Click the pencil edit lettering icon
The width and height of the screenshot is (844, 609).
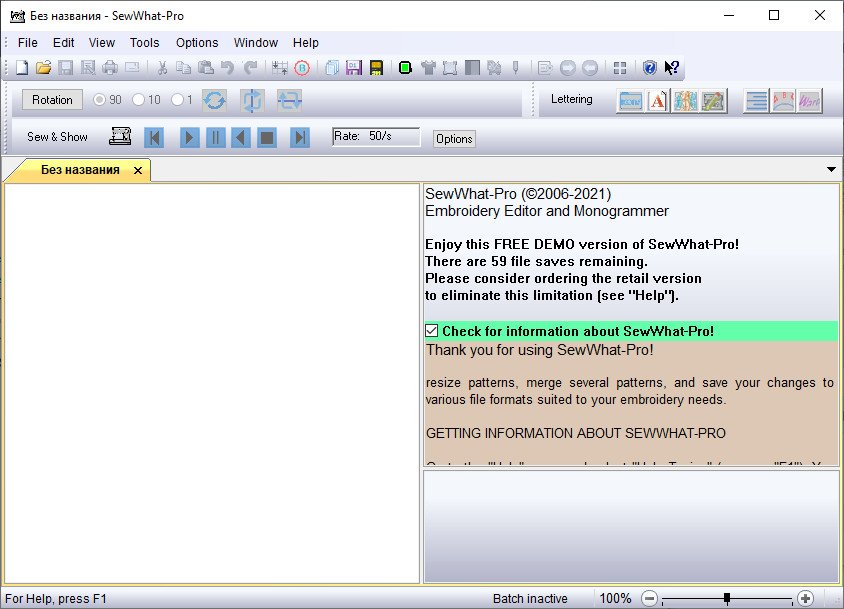pos(713,101)
